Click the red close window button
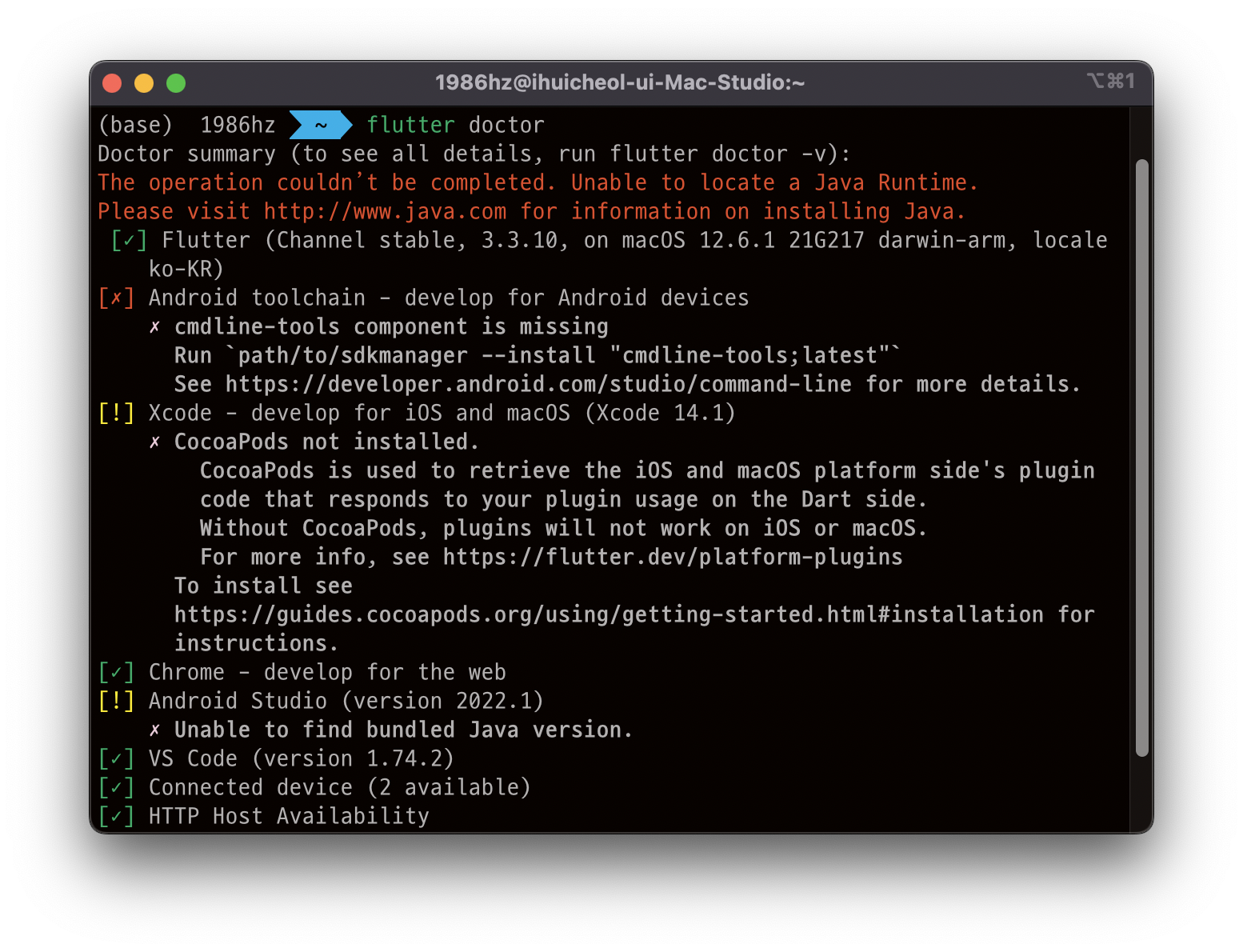Viewport: 1243px width, 952px height. tap(112, 83)
